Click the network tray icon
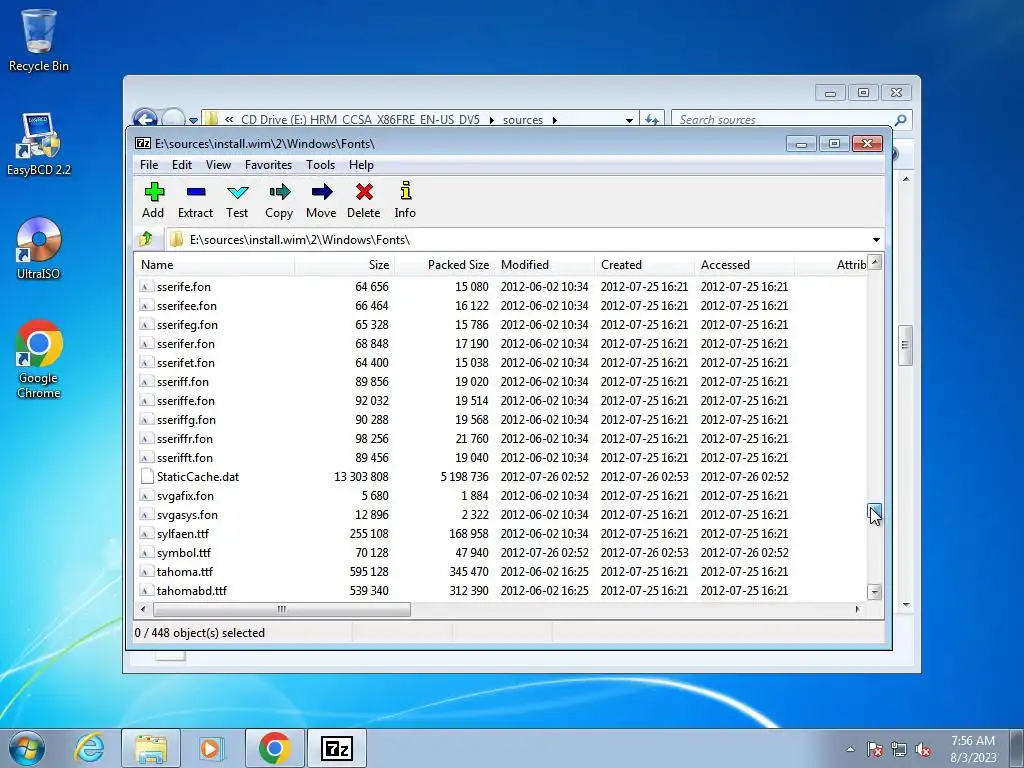Viewport: 1024px width, 768px height. pyautogui.click(x=899, y=749)
